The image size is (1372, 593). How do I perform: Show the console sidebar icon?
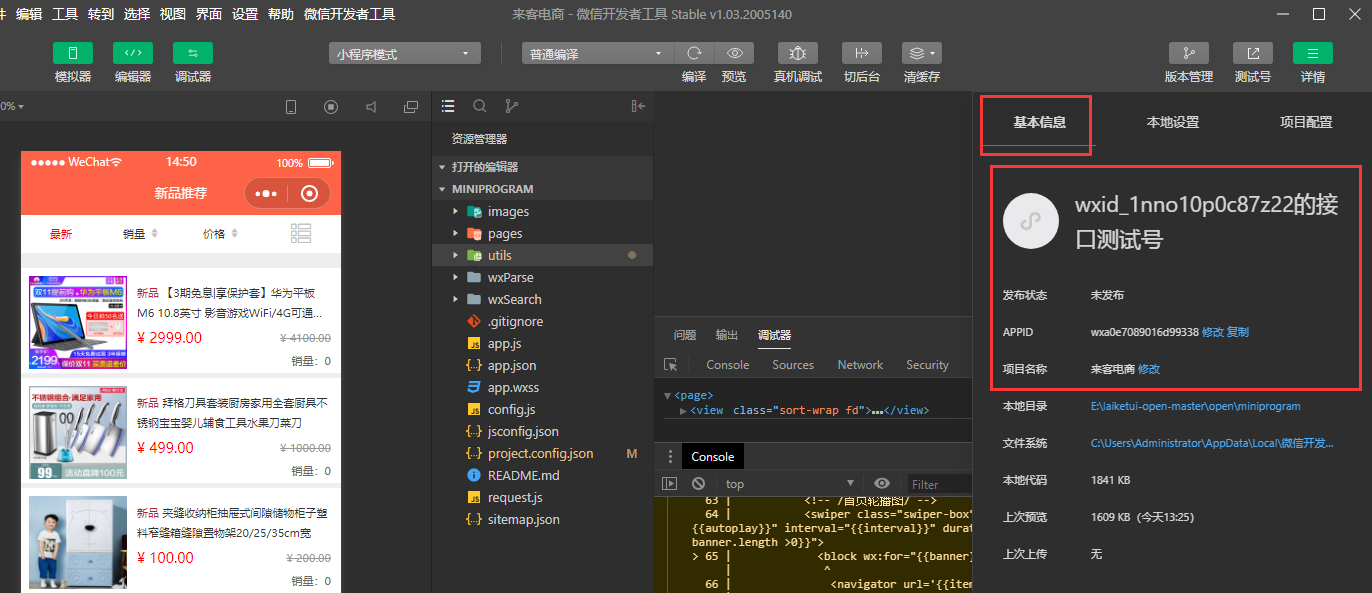[x=670, y=484]
